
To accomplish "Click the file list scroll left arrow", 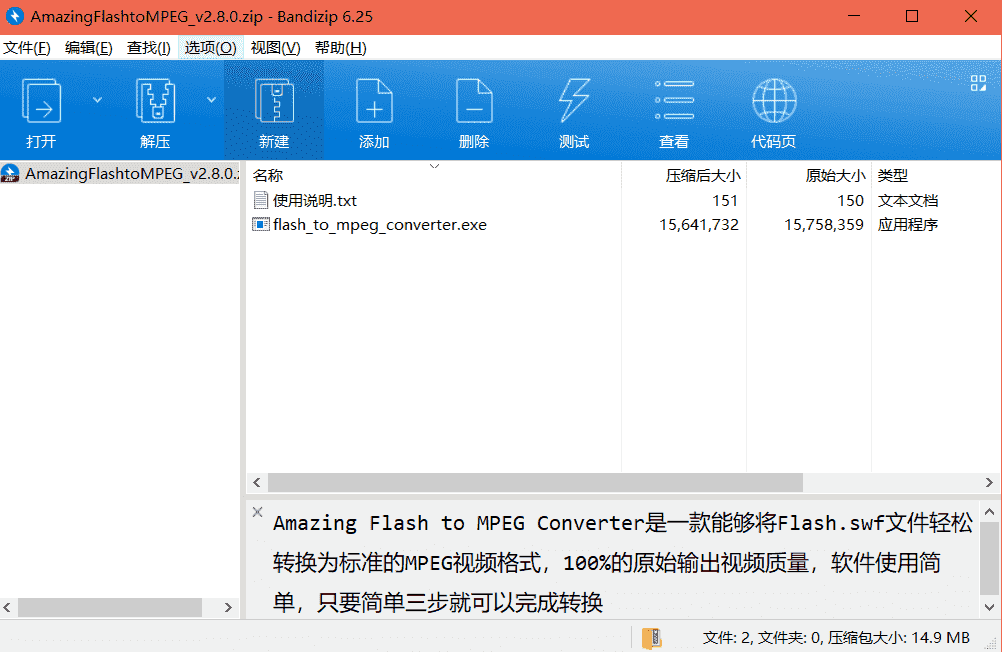I will [x=257, y=483].
